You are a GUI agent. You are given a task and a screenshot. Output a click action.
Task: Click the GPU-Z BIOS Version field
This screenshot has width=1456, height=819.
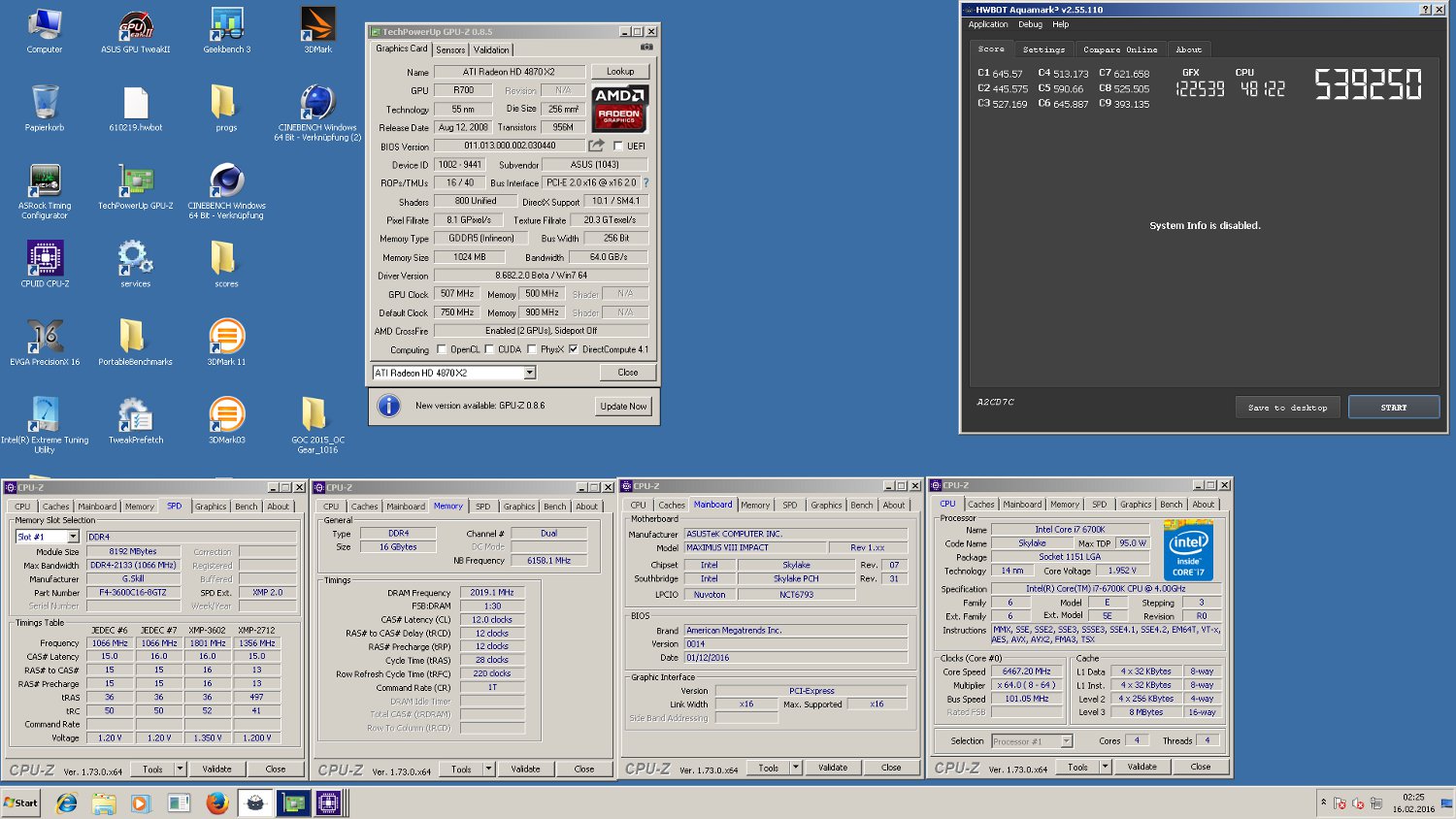[510, 146]
